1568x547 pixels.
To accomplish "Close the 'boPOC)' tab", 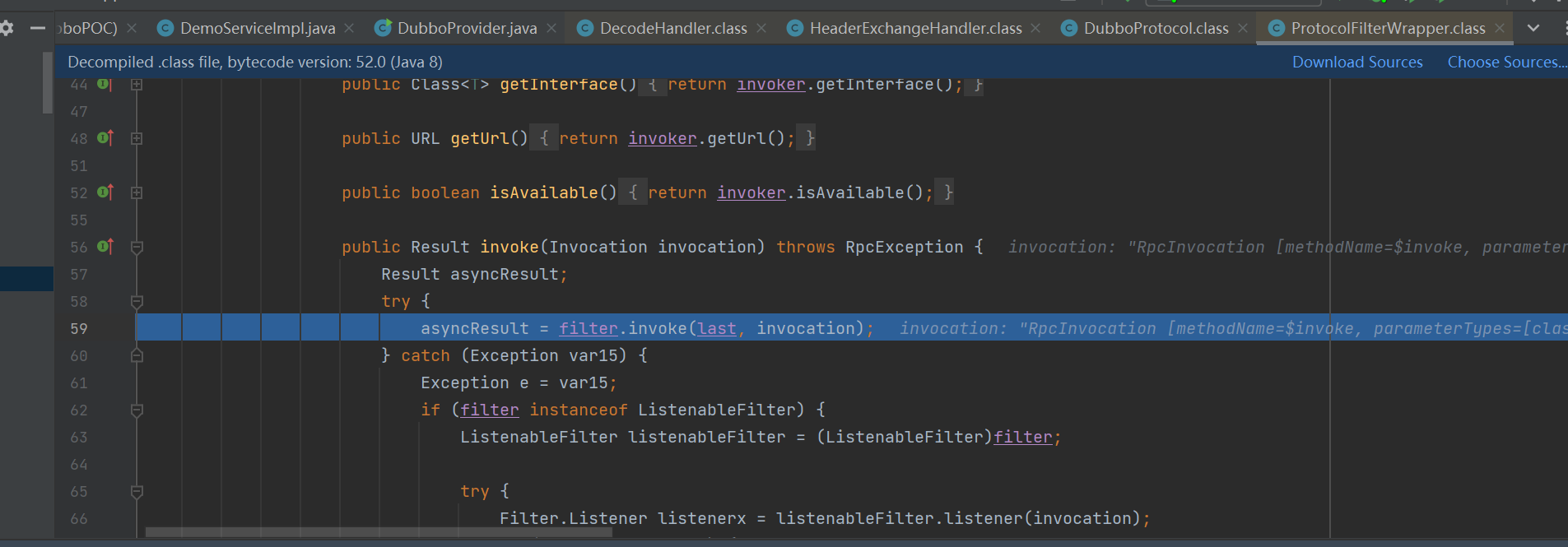I will pyautogui.click(x=133, y=28).
